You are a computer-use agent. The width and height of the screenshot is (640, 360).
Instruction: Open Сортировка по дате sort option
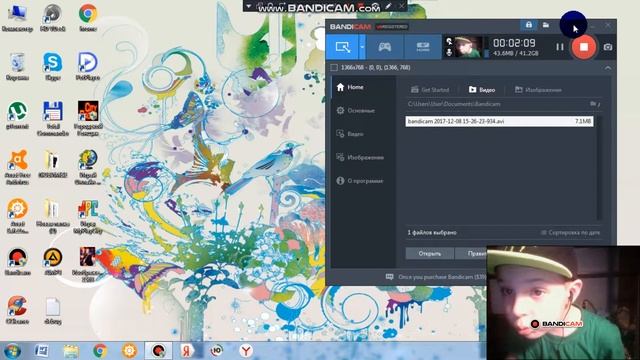(x=571, y=233)
